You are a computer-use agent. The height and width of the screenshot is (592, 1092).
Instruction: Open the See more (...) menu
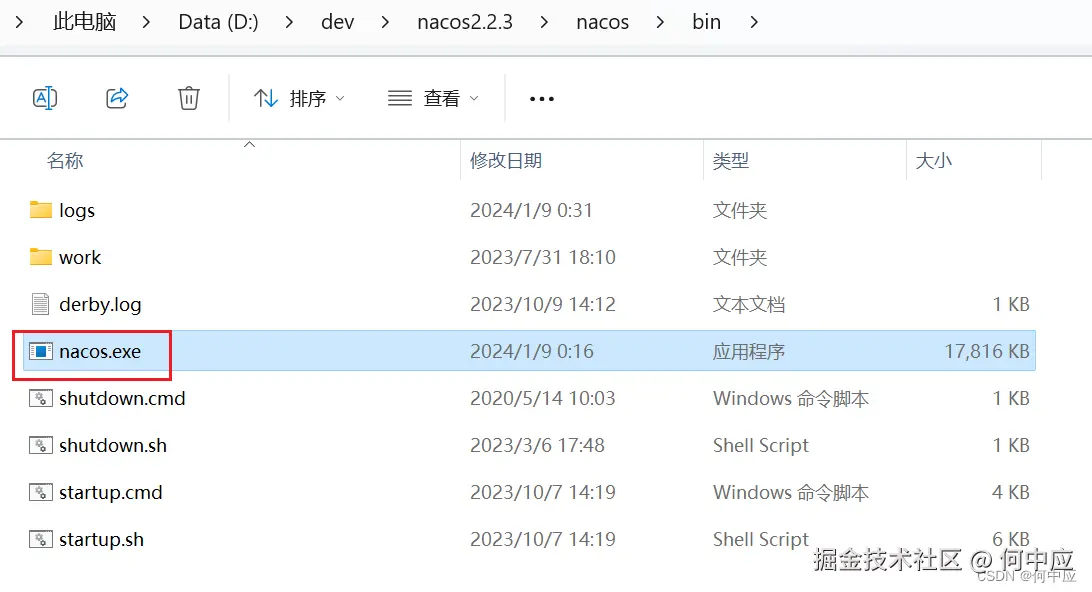coord(541,97)
